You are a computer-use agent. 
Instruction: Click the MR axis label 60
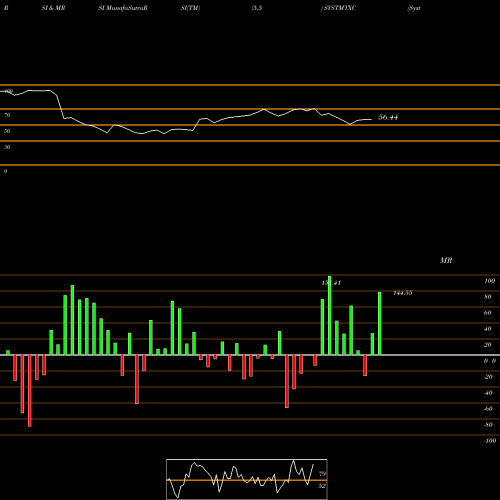(488, 313)
